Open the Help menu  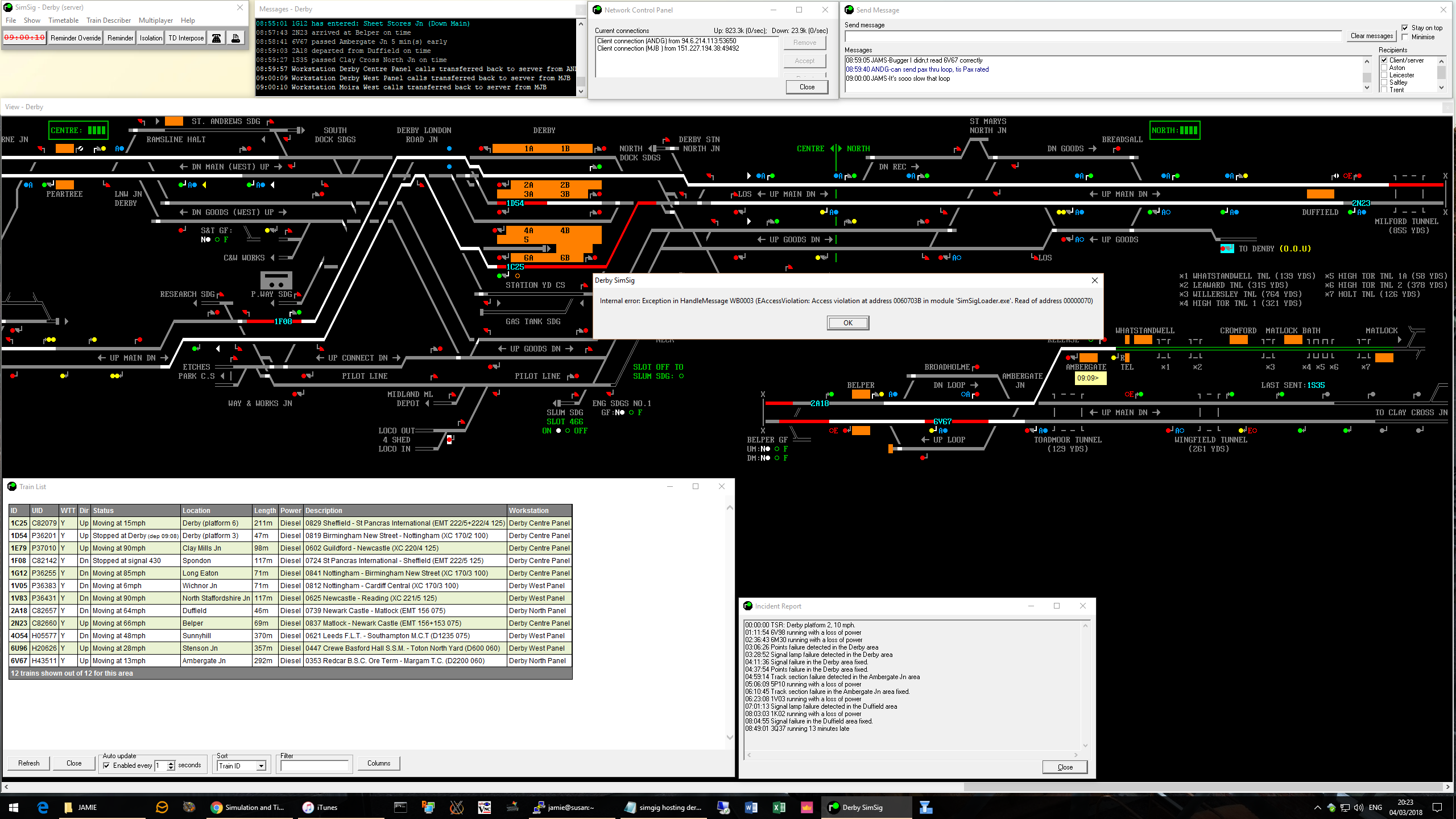click(x=188, y=20)
